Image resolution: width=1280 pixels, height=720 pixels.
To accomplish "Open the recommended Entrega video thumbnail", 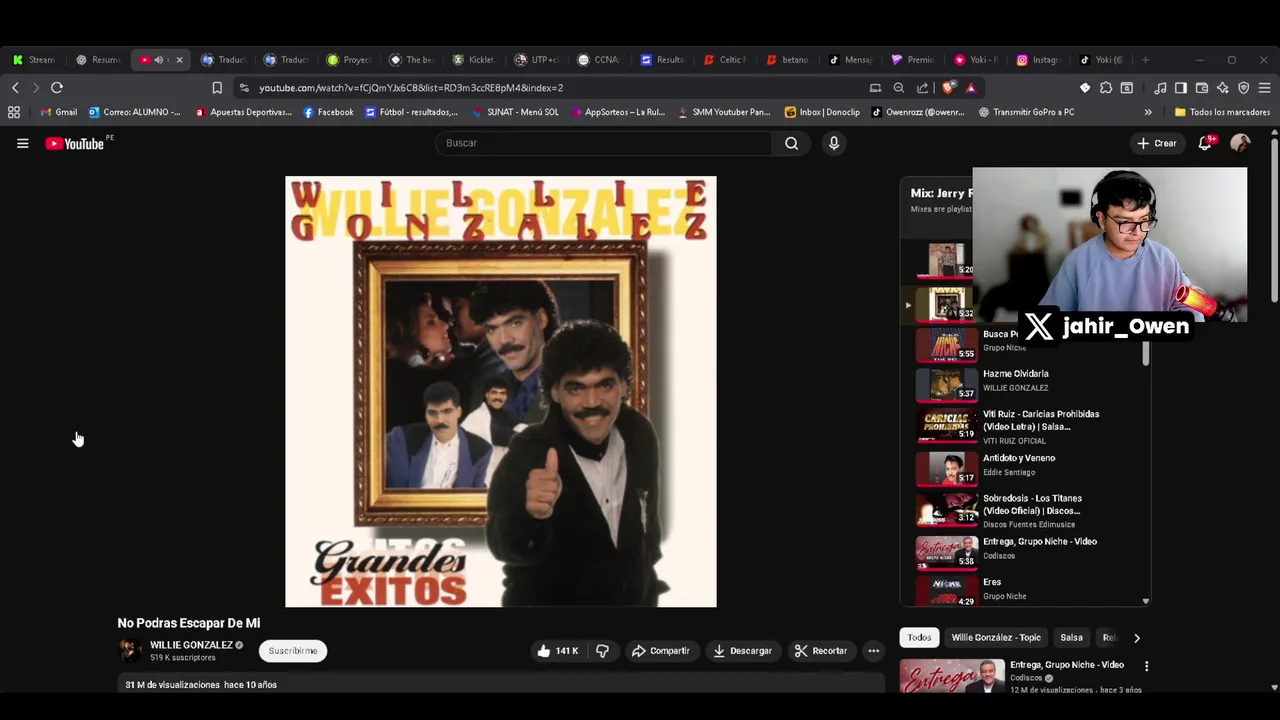I will [952, 677].
